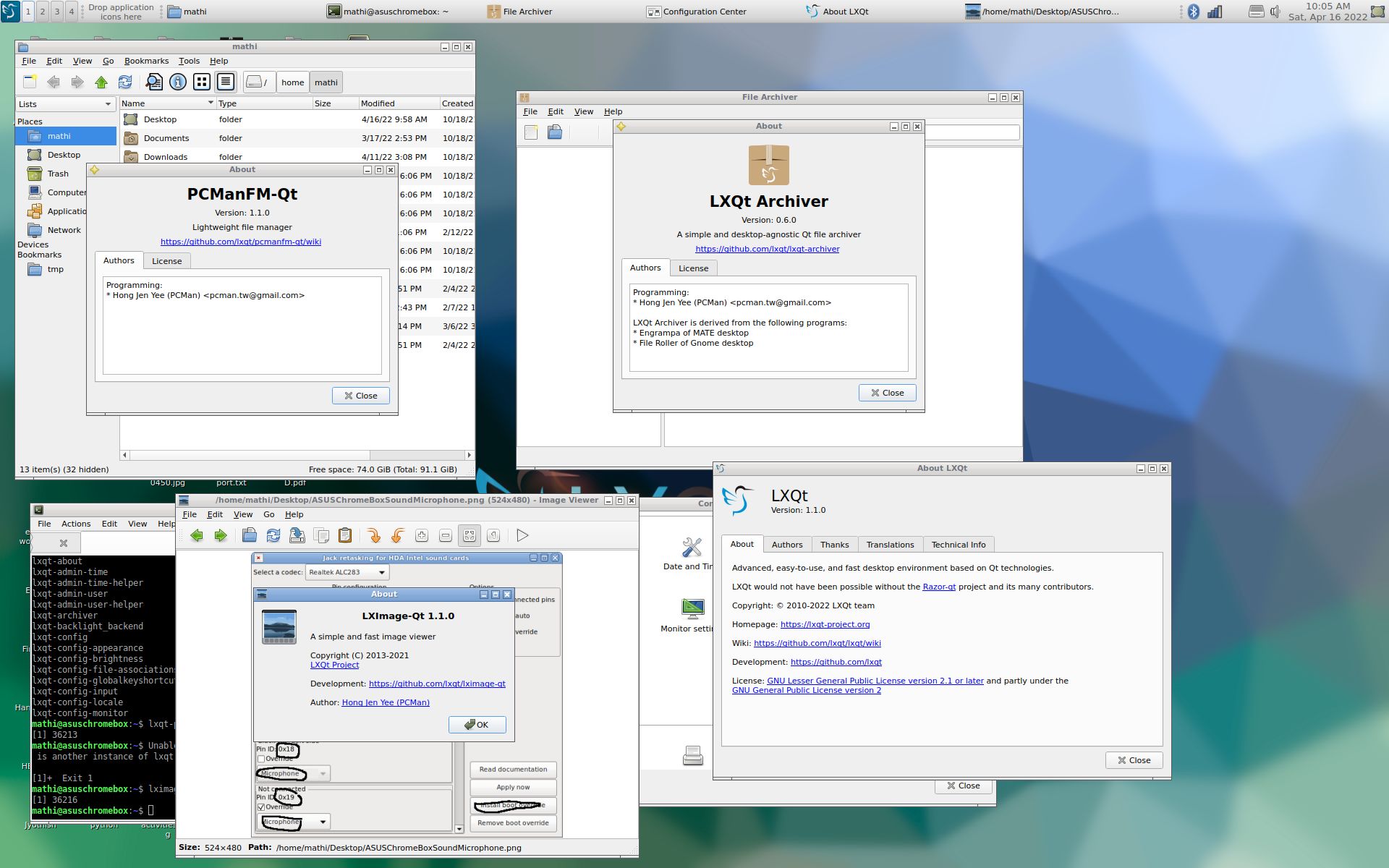Screen dimensions: 1389x868
Task: Open Tools menu in PCManFM
Action: (189, 61)
